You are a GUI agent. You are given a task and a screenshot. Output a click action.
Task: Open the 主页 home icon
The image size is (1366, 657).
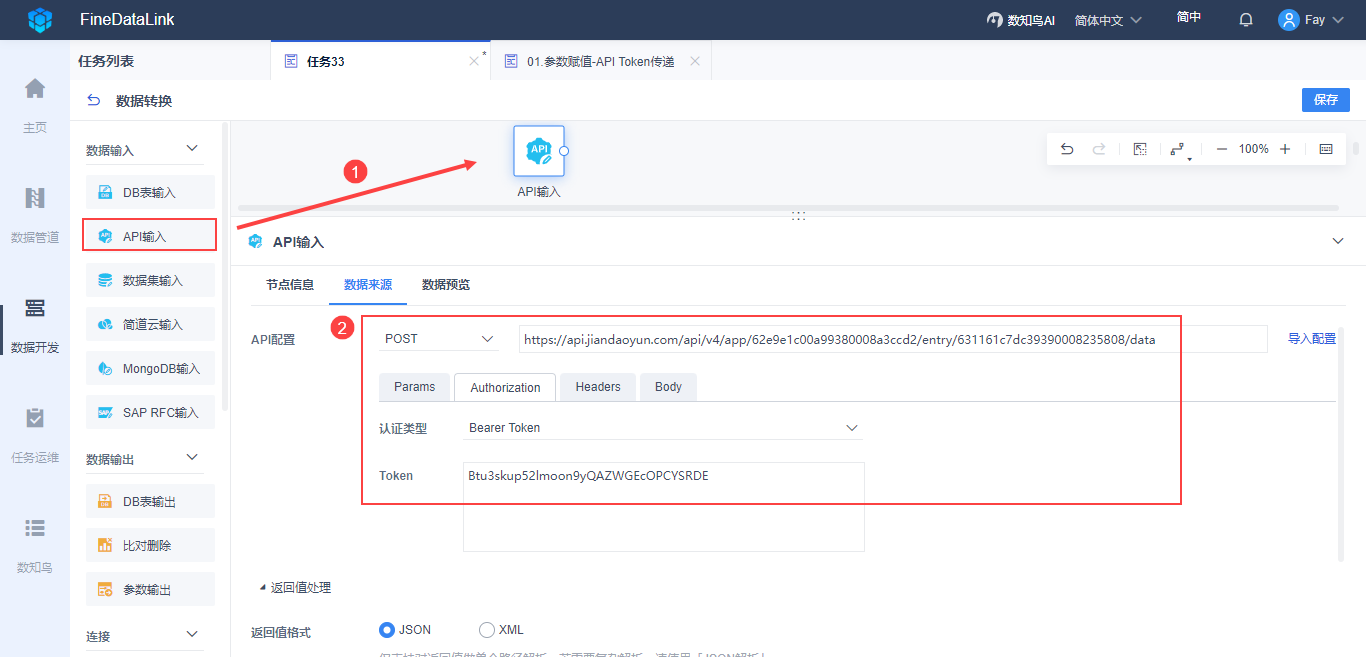click(x=35, y=106)
